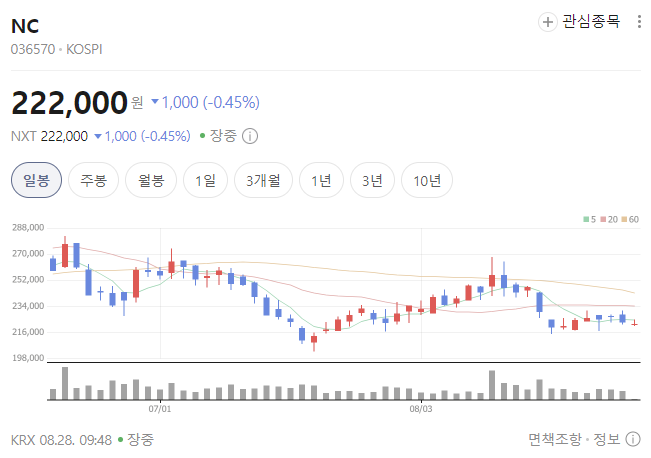Click the plus icon beside 관심종목
Image resolution: width=651 pixels, height=458 pixels.
coord(548,22)
